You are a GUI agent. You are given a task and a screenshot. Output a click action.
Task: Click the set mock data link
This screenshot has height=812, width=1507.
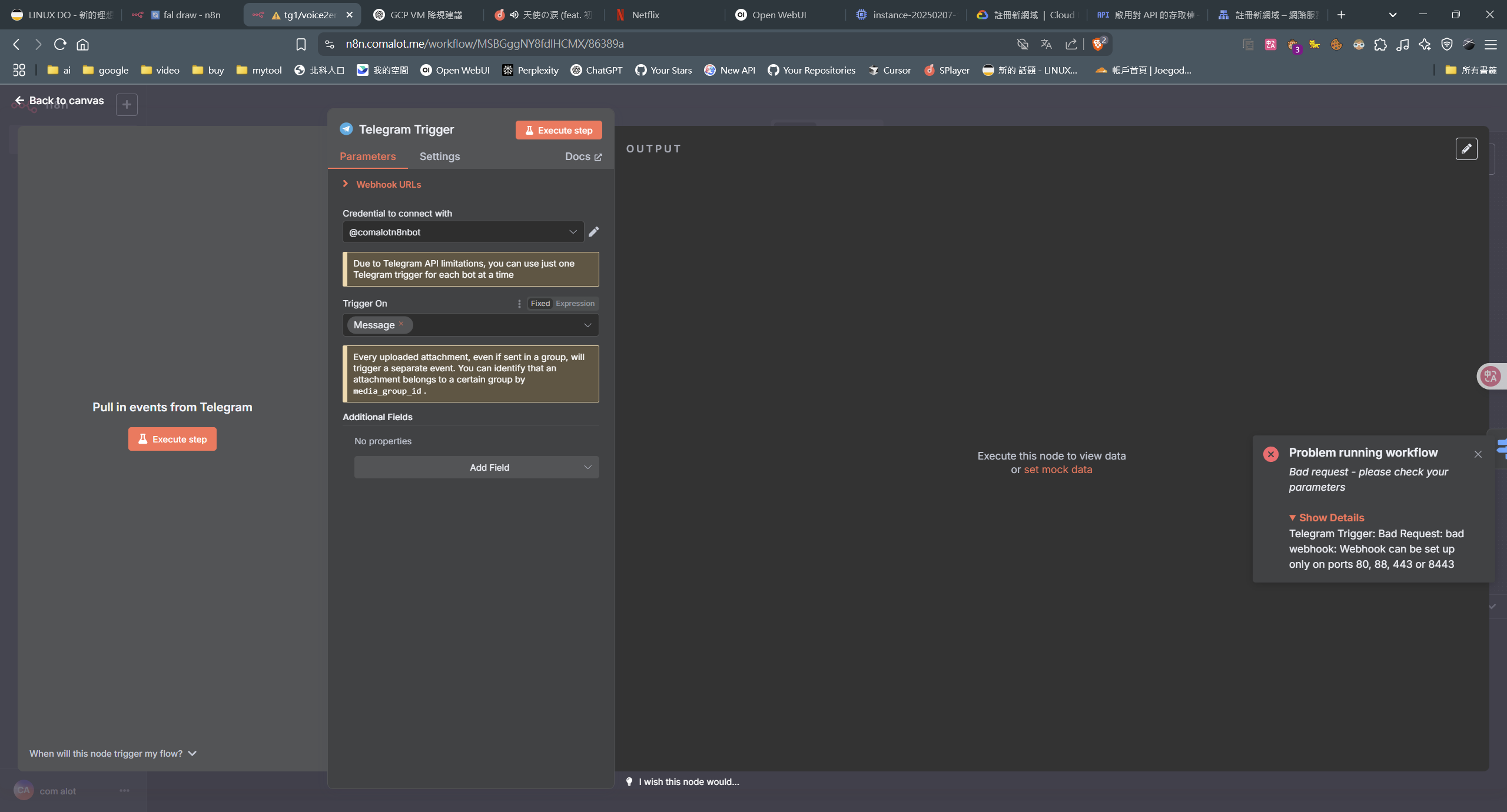[1058, 470]
